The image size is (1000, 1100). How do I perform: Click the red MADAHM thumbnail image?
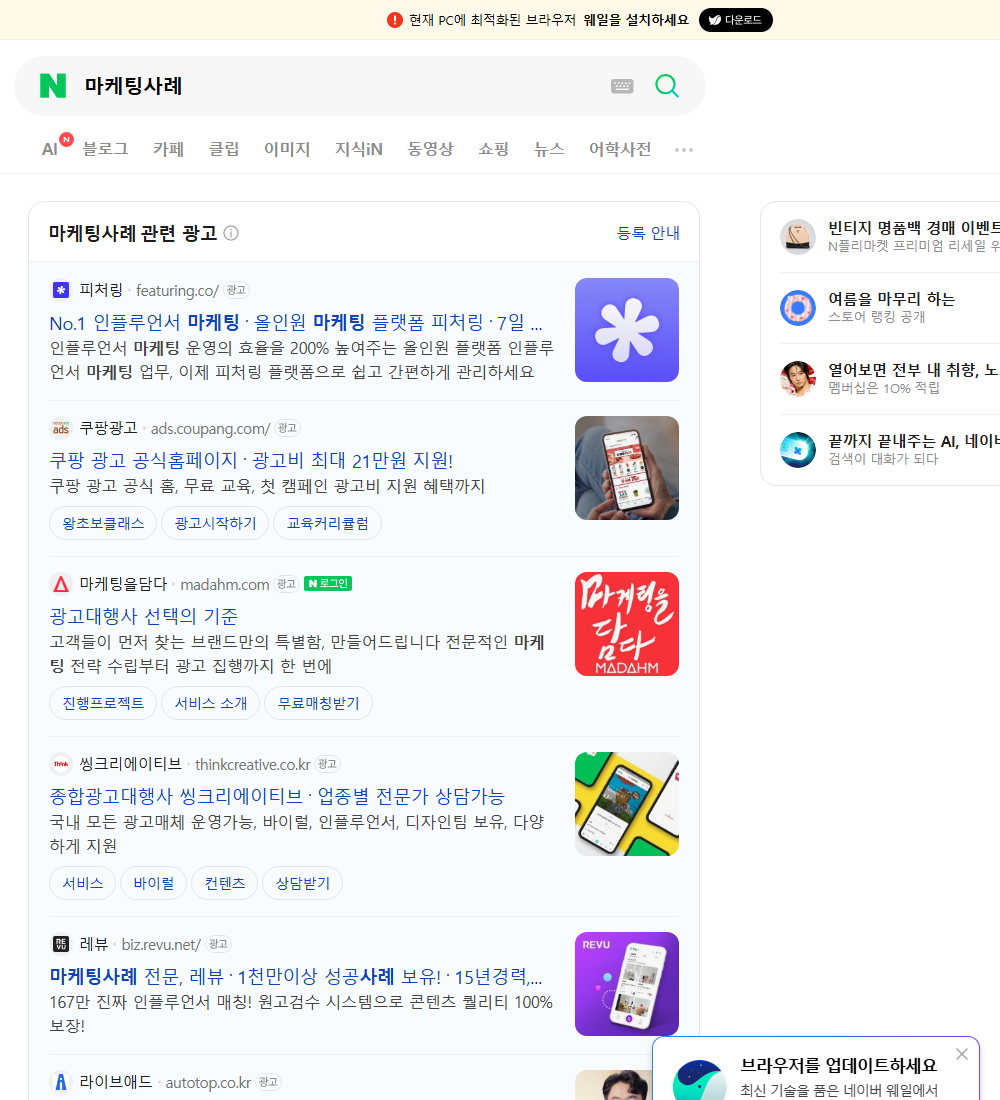pyautogui.click(x=627, y=624)
